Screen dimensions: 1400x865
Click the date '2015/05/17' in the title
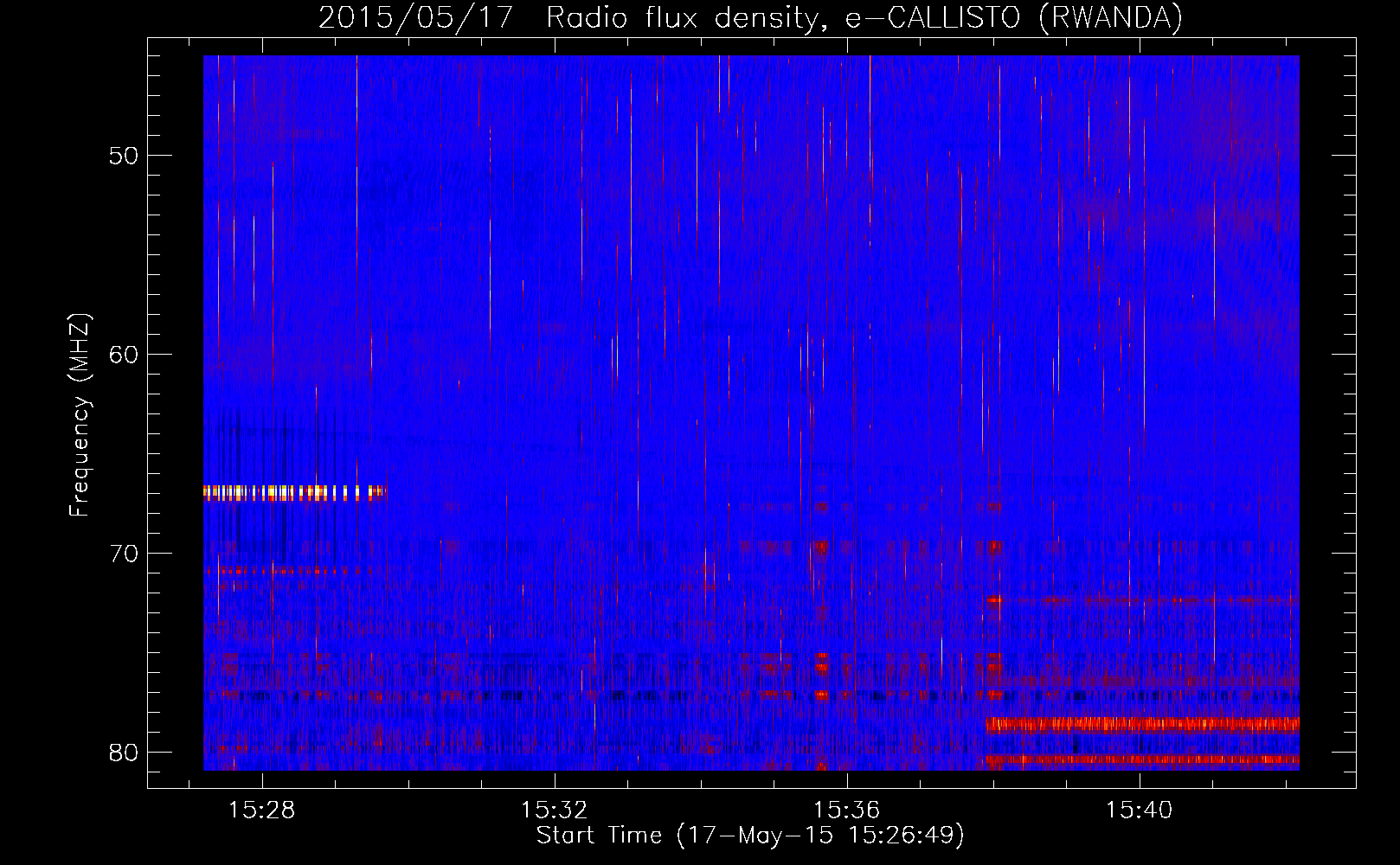(416, 18)
